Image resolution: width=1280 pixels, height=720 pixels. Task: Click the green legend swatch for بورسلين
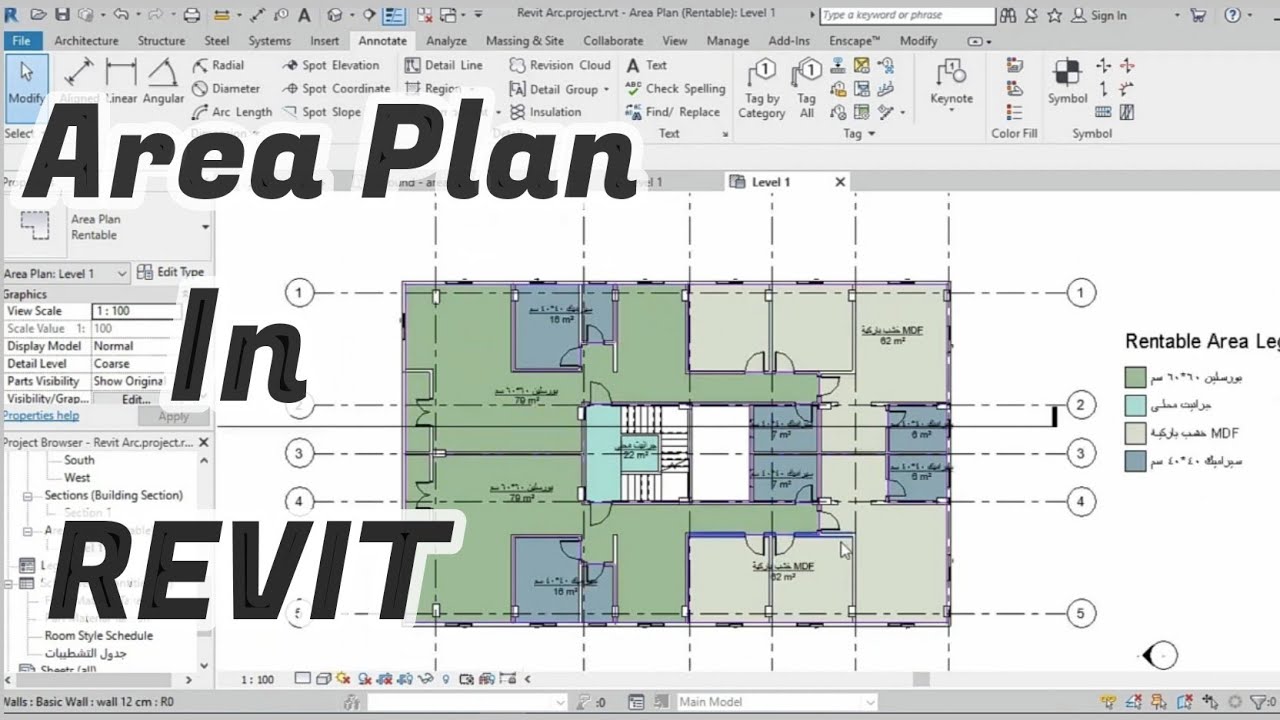coord(1135,378)
